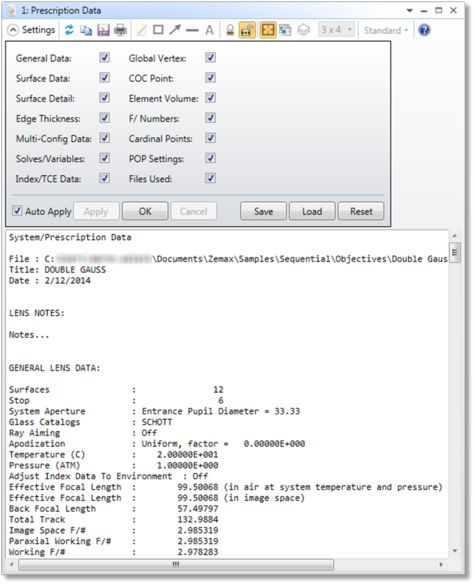Click the Refresh/update arrows icon
This screenshot has height=584, width=475.
(x=69, y=30)
